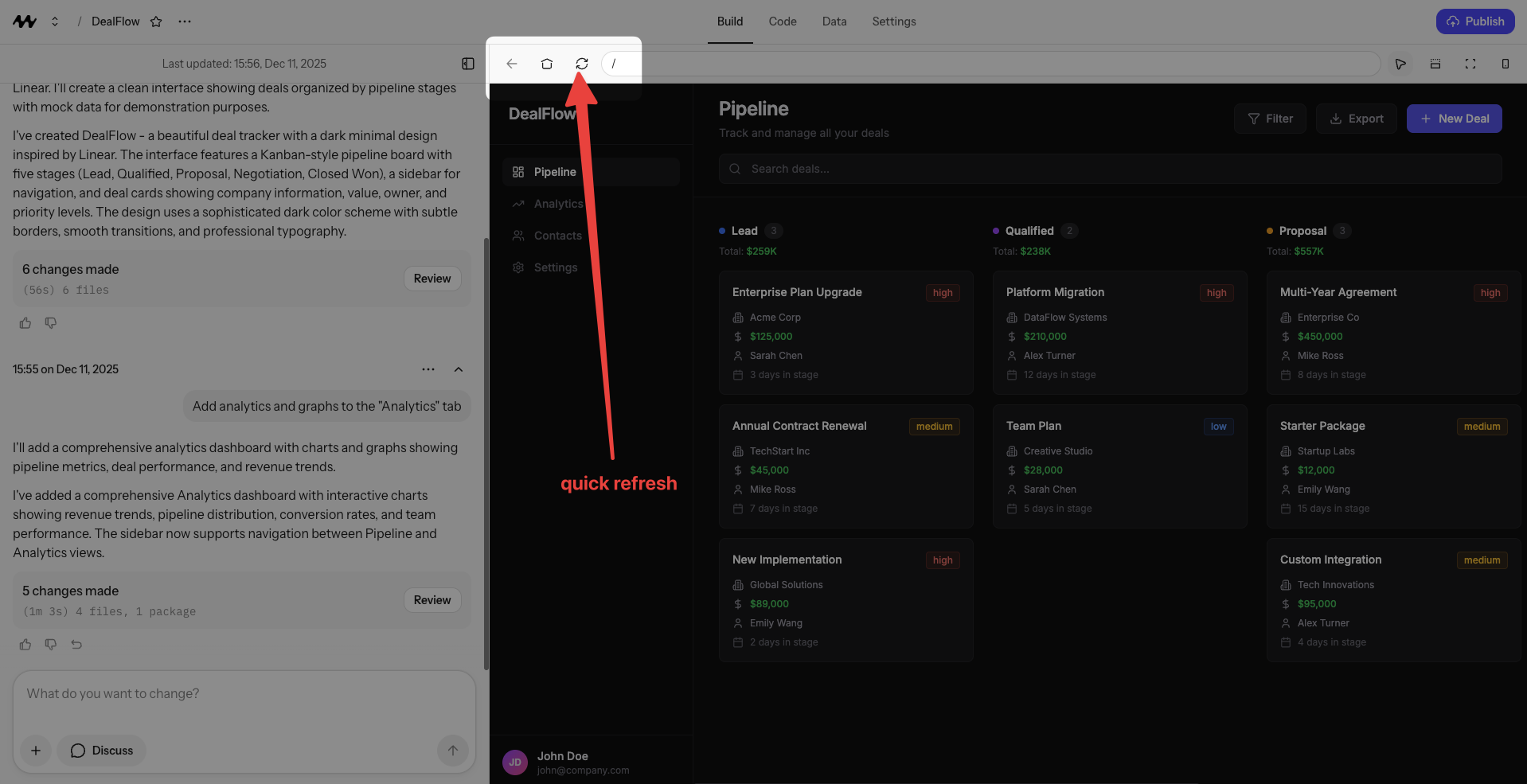This screenshot has height=784, width=1527.
Task: Switch to the Code tab
Action: pos(782,21)
